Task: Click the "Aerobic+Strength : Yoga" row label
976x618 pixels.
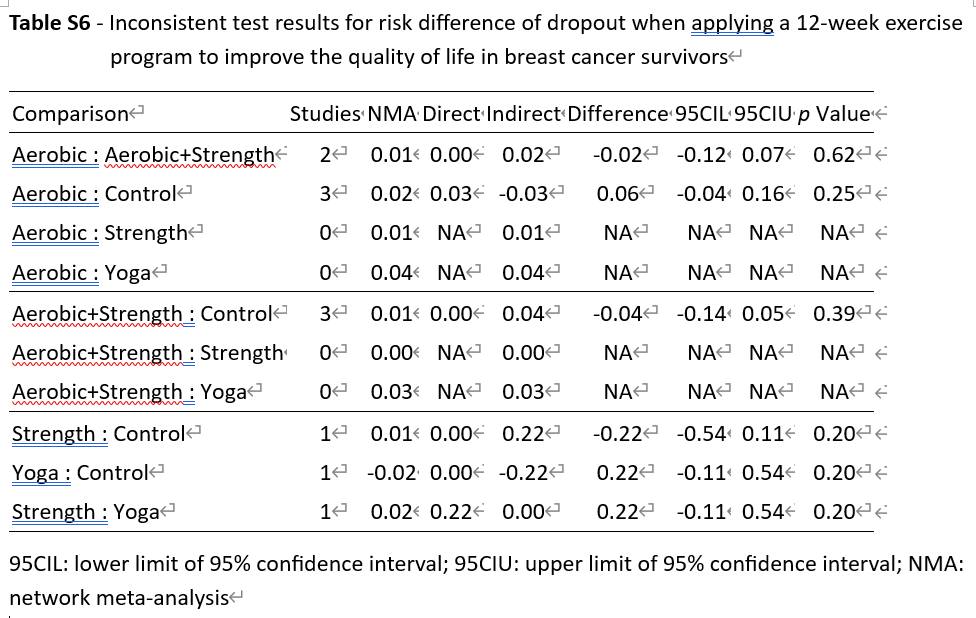Action: [128, 392]
